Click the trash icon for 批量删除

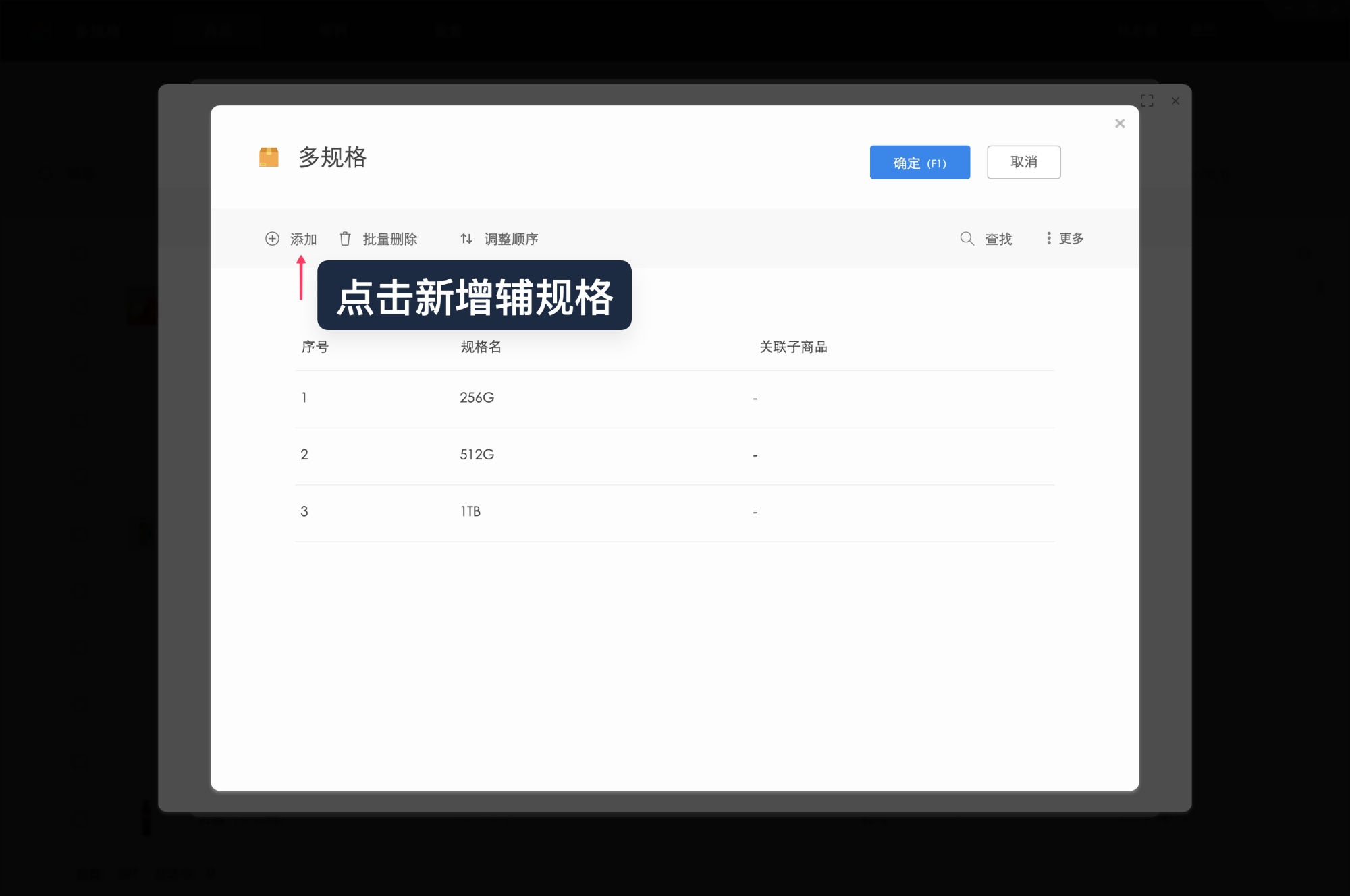coord(345,239)
